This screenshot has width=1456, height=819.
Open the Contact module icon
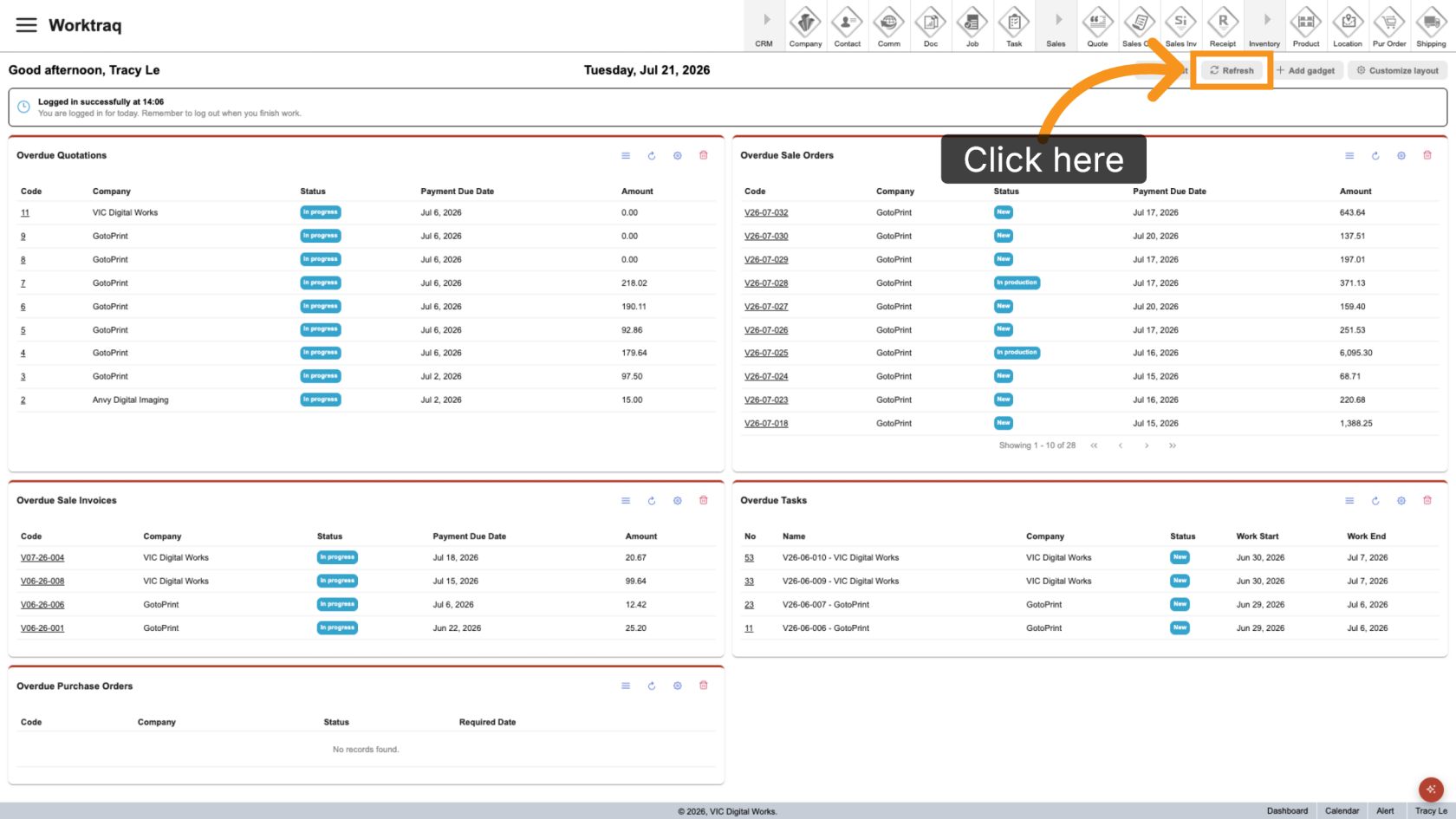tap(847, 27)
